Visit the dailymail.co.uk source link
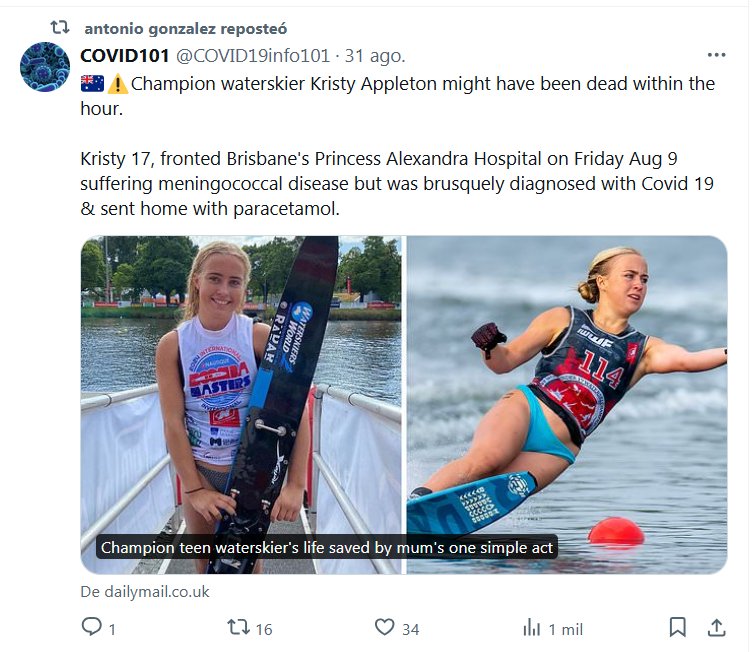This screenshot has width=754, height=652. click(145, 591)
